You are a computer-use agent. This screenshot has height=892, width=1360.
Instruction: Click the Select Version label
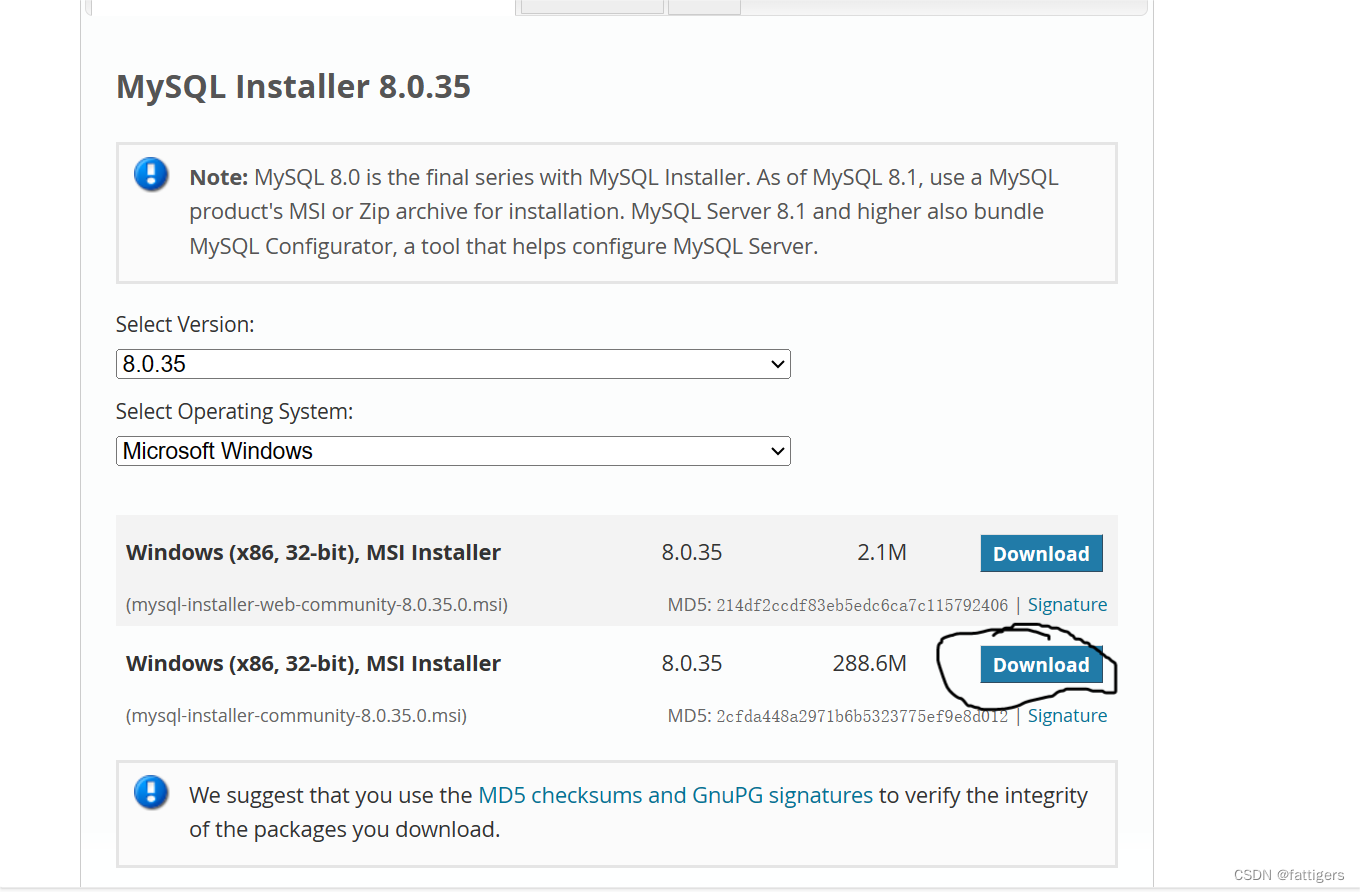185,325
